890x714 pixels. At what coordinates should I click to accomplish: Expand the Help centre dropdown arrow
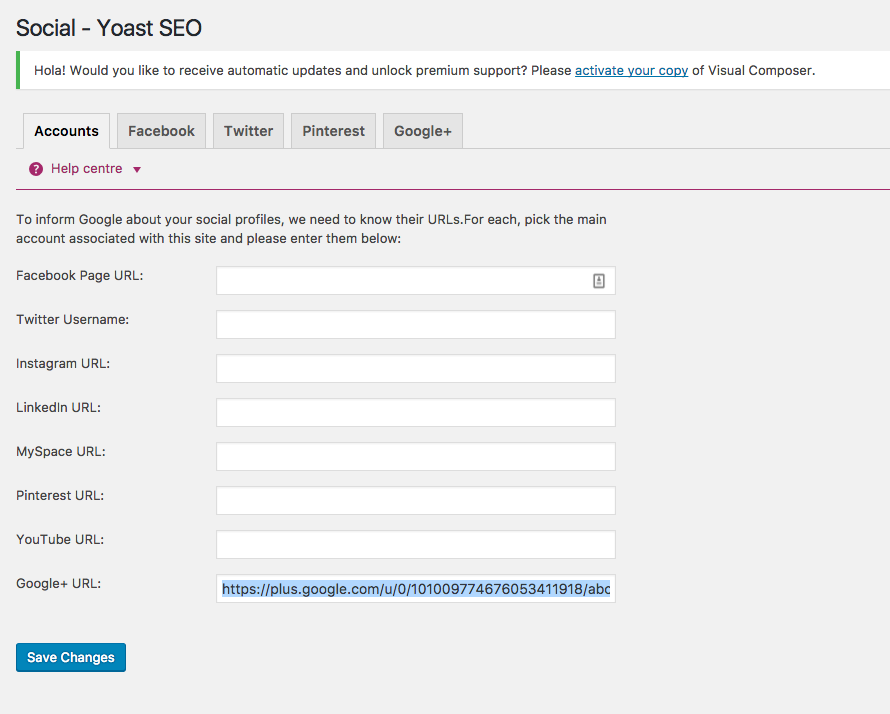coord(137,170)
